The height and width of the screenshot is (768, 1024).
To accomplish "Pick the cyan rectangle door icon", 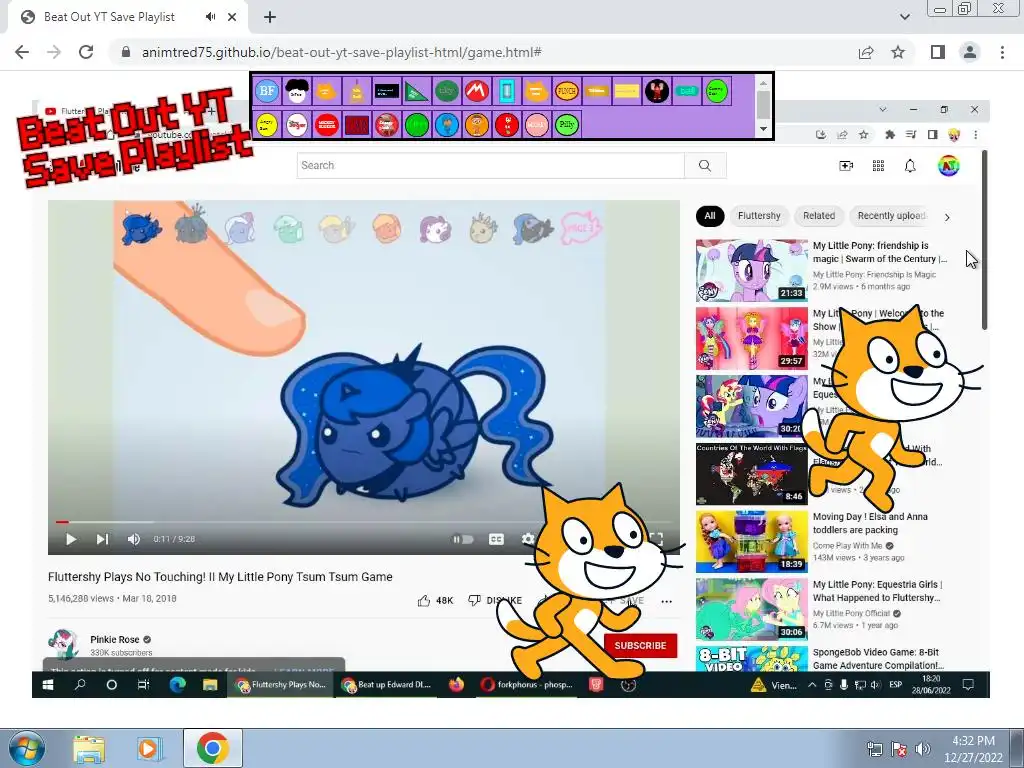I will [507, 91].
